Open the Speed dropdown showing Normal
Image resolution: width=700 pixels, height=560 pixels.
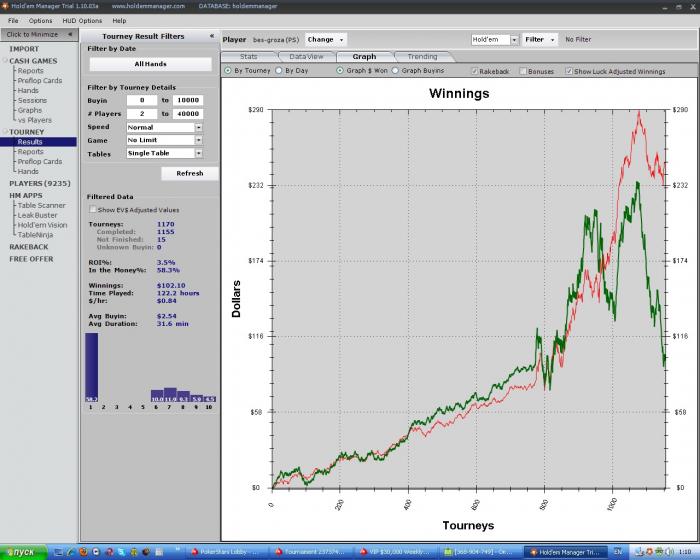pos(198,128)
